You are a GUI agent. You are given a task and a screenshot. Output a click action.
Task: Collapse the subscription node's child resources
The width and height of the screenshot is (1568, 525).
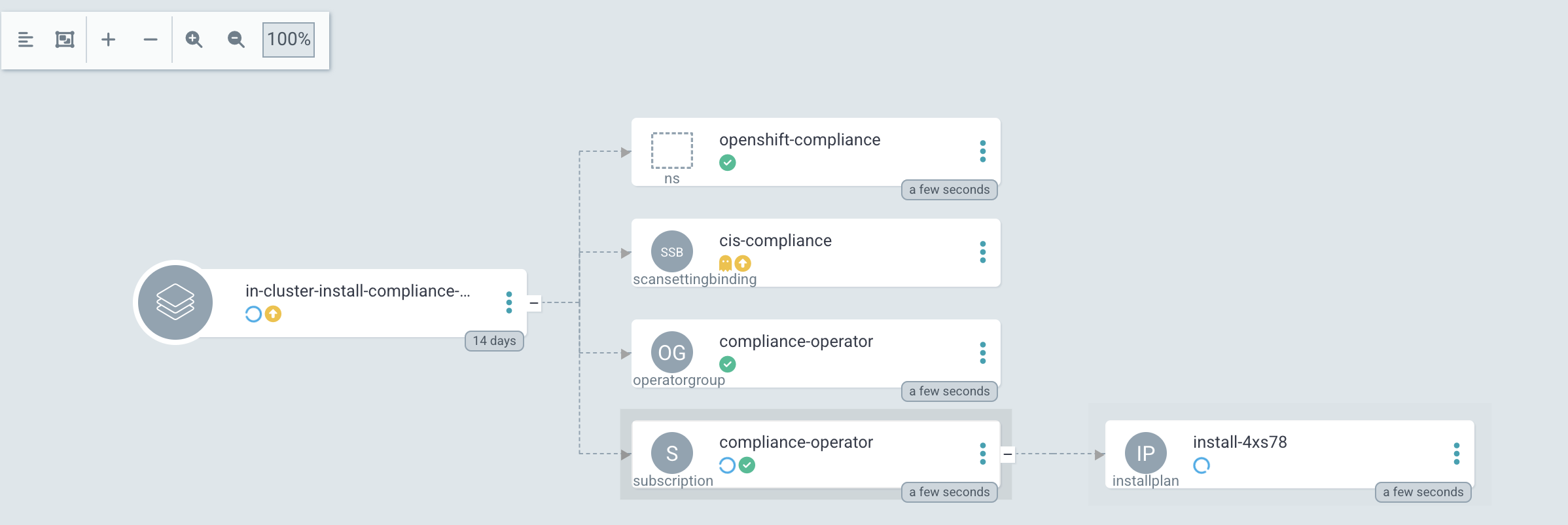pos(1008,454)
